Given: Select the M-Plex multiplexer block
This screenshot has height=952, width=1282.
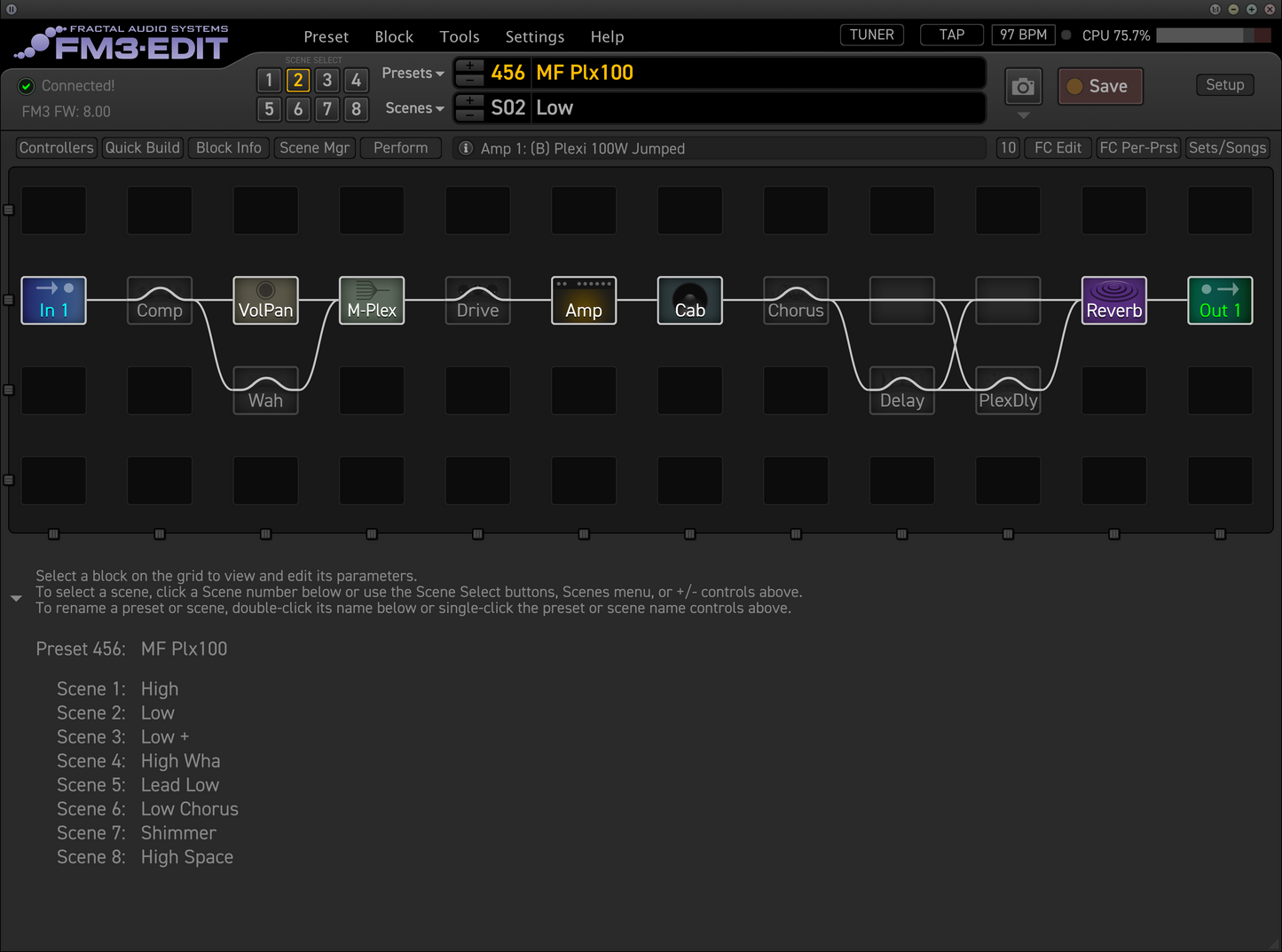Looking at the screenshot, I should (372, 301).
